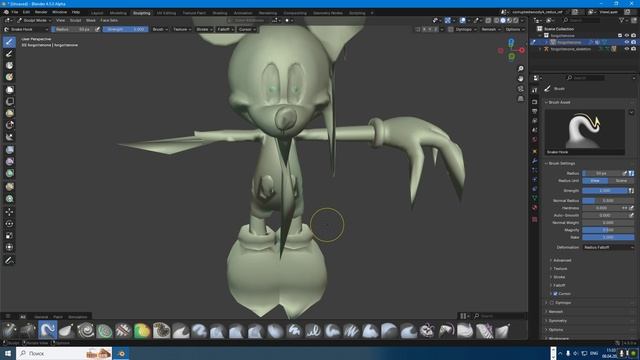Click the pan hand gizmo in viewport
Screen dimensions: 640x360
tap(520, 78)
